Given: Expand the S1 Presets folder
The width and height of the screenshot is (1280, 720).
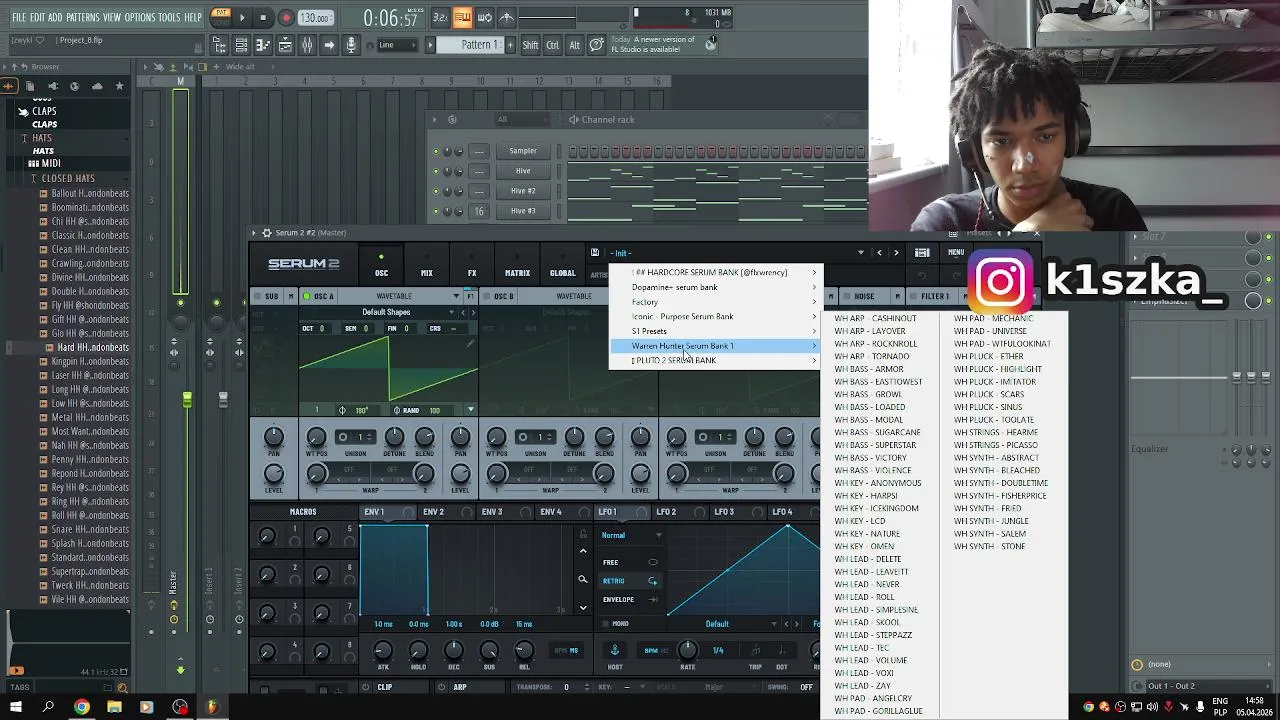Looking at the screenshot, I should click(715, 331).
